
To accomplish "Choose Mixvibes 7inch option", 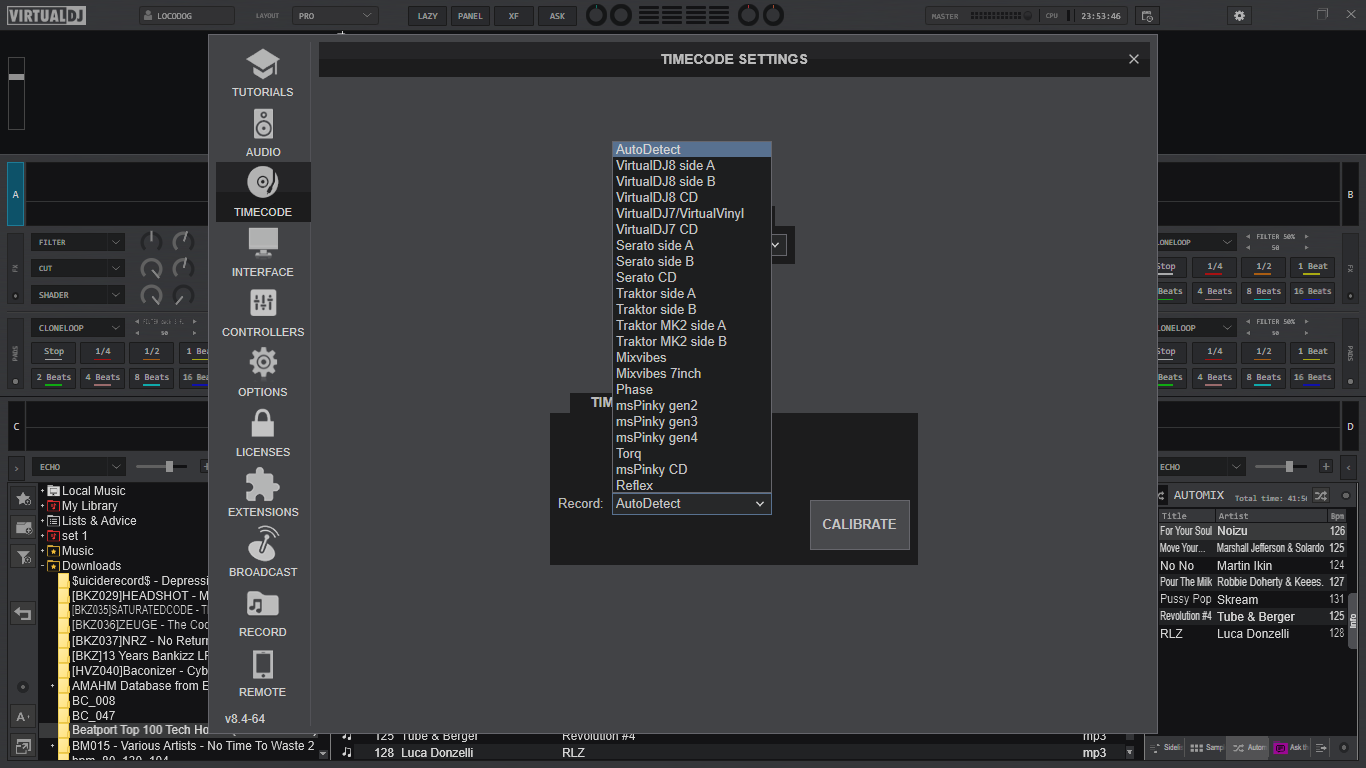I will [692, 374].
